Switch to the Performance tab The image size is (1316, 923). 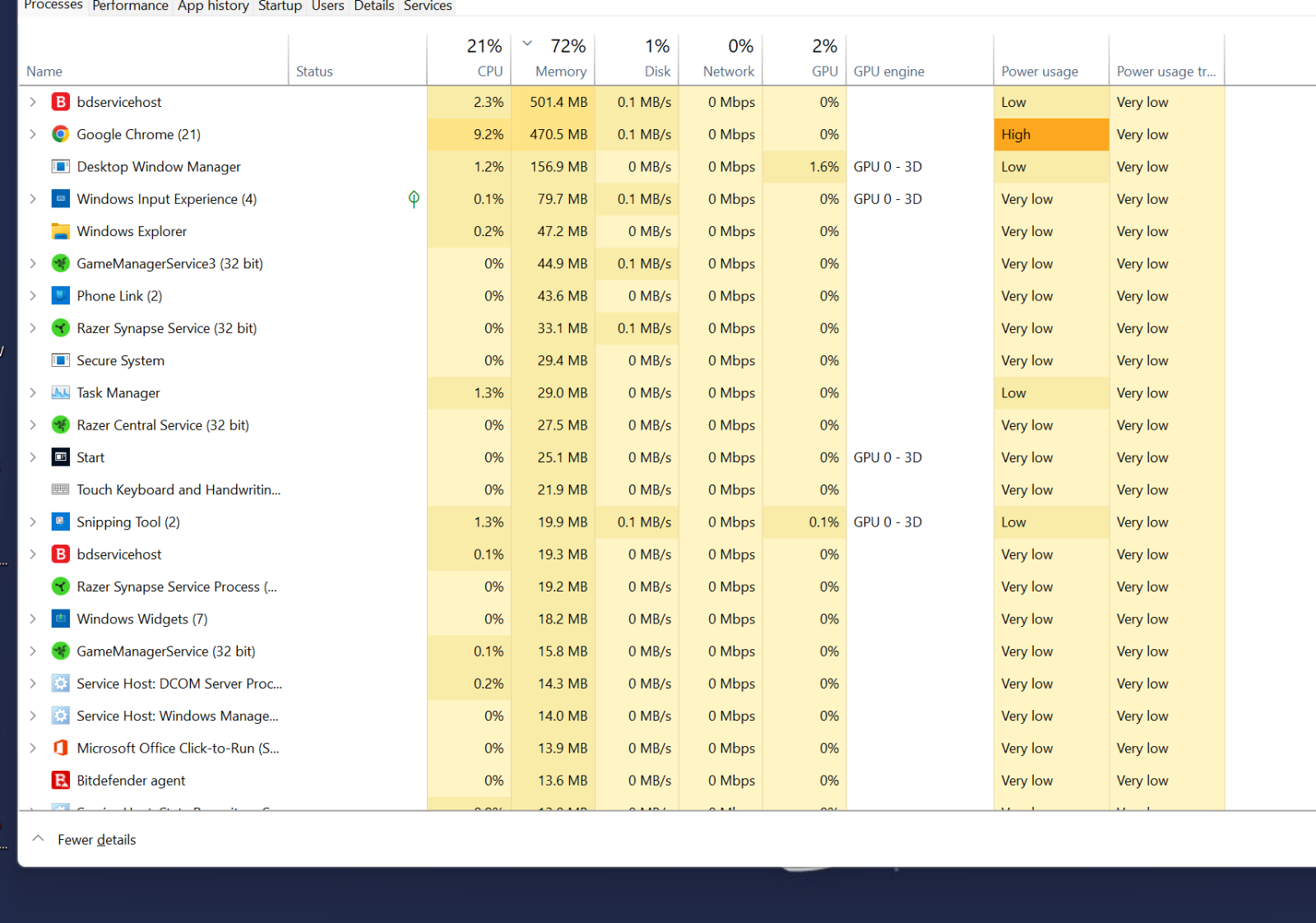click(130, 6)
